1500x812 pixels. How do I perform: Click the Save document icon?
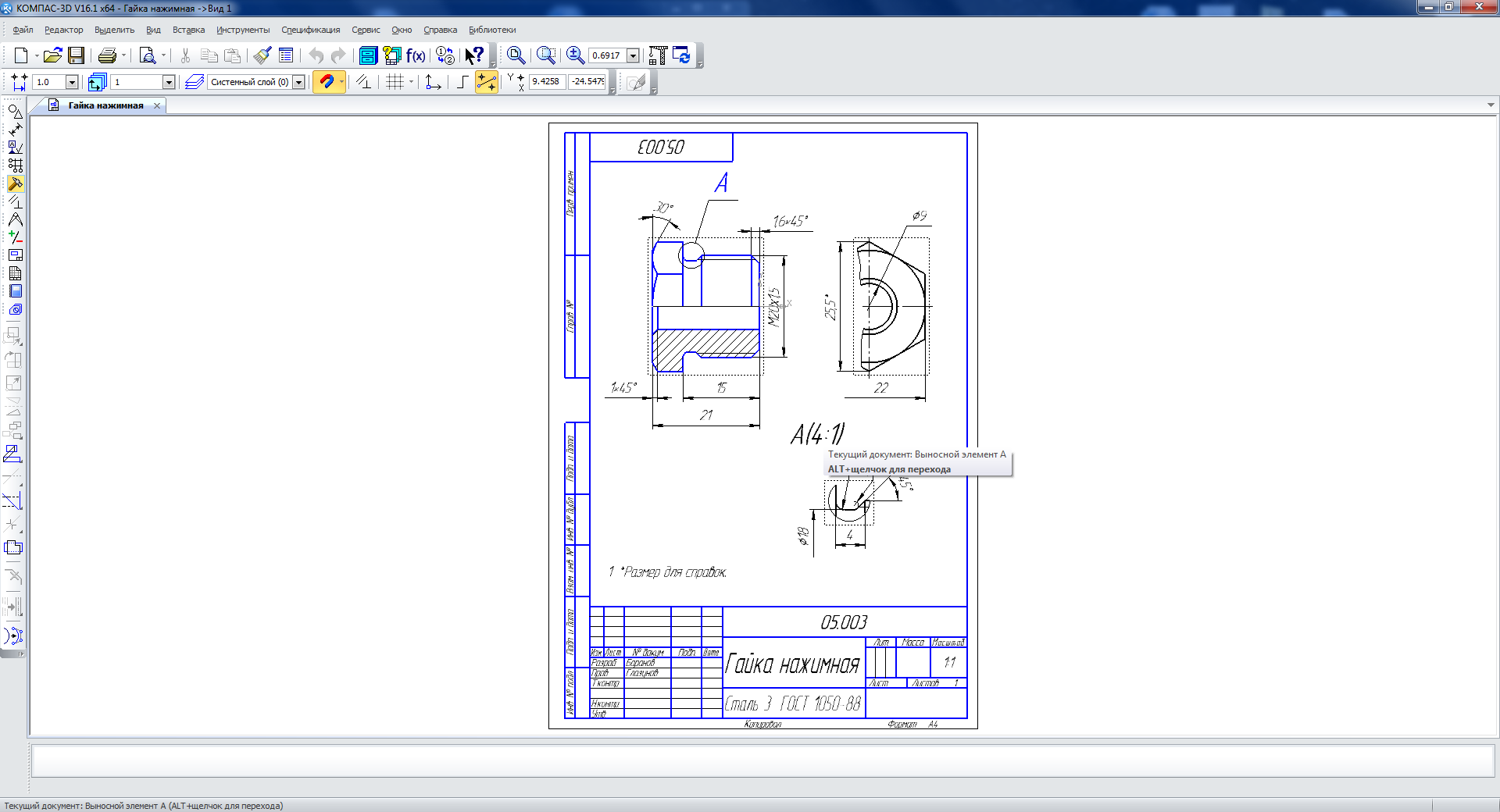(x=76, y=55)
